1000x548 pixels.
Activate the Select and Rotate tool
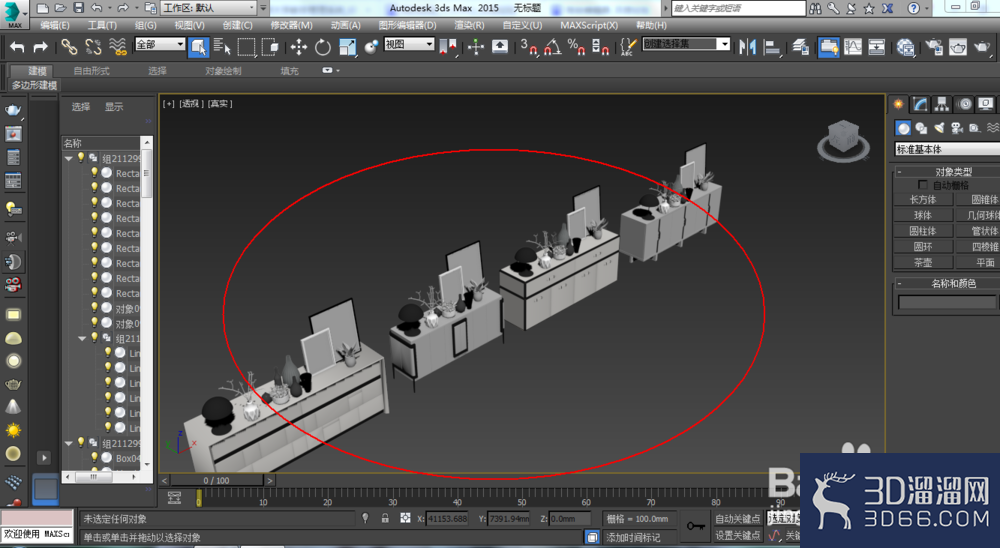pos(323,47)
